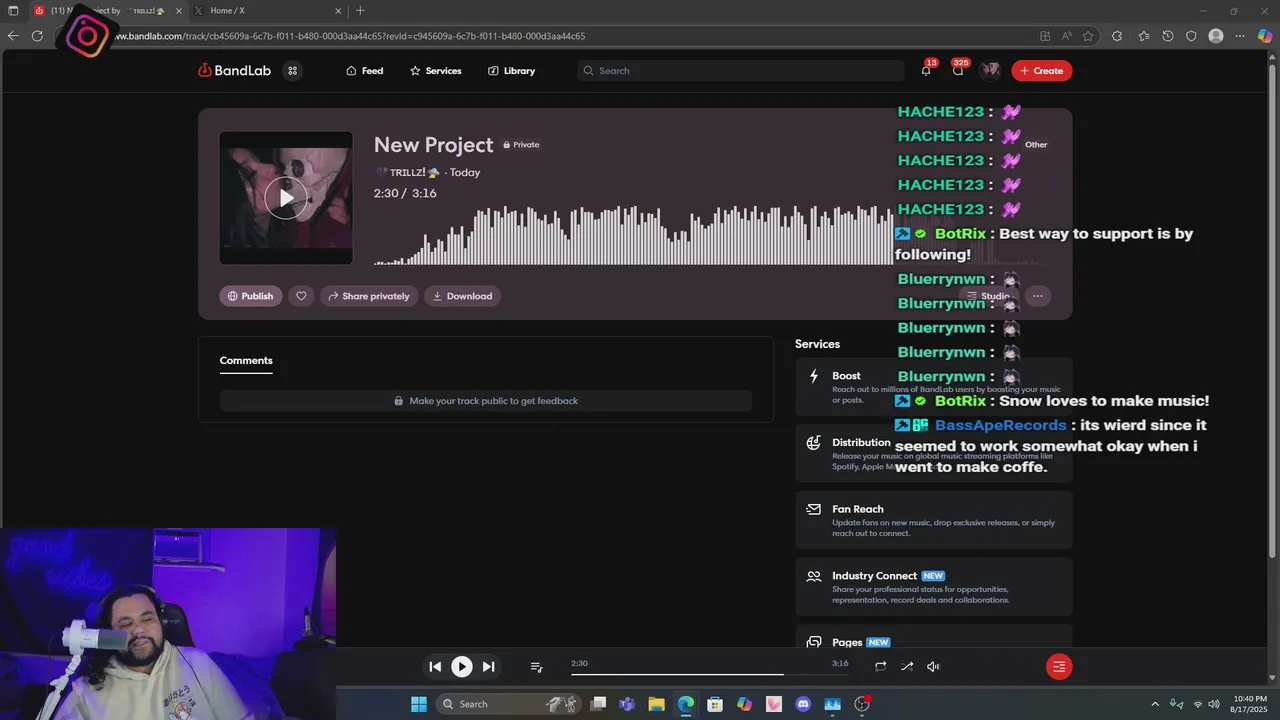The image size is (1280, 720).
Task: Open chat messages icon with 325 badge
Action: (x=958, y=71)
